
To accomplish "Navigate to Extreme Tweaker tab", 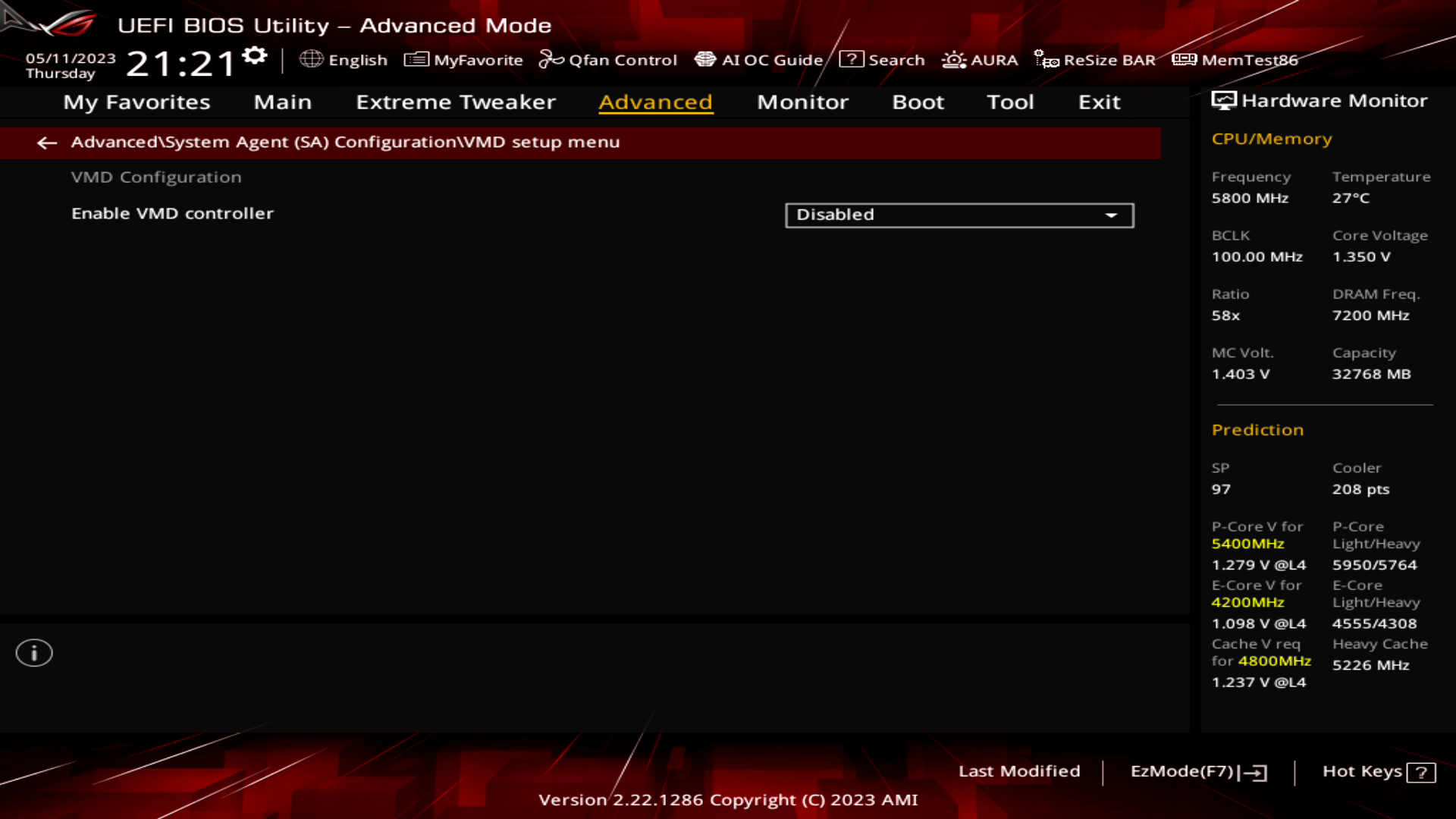I will click(x=455, y=101).
